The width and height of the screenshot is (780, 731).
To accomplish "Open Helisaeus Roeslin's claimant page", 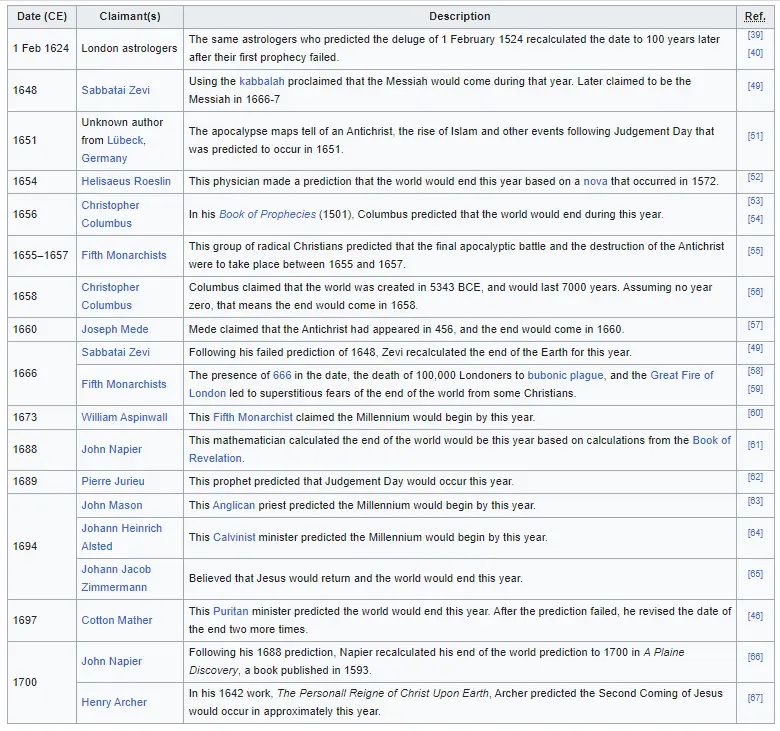I will point(126,181).
